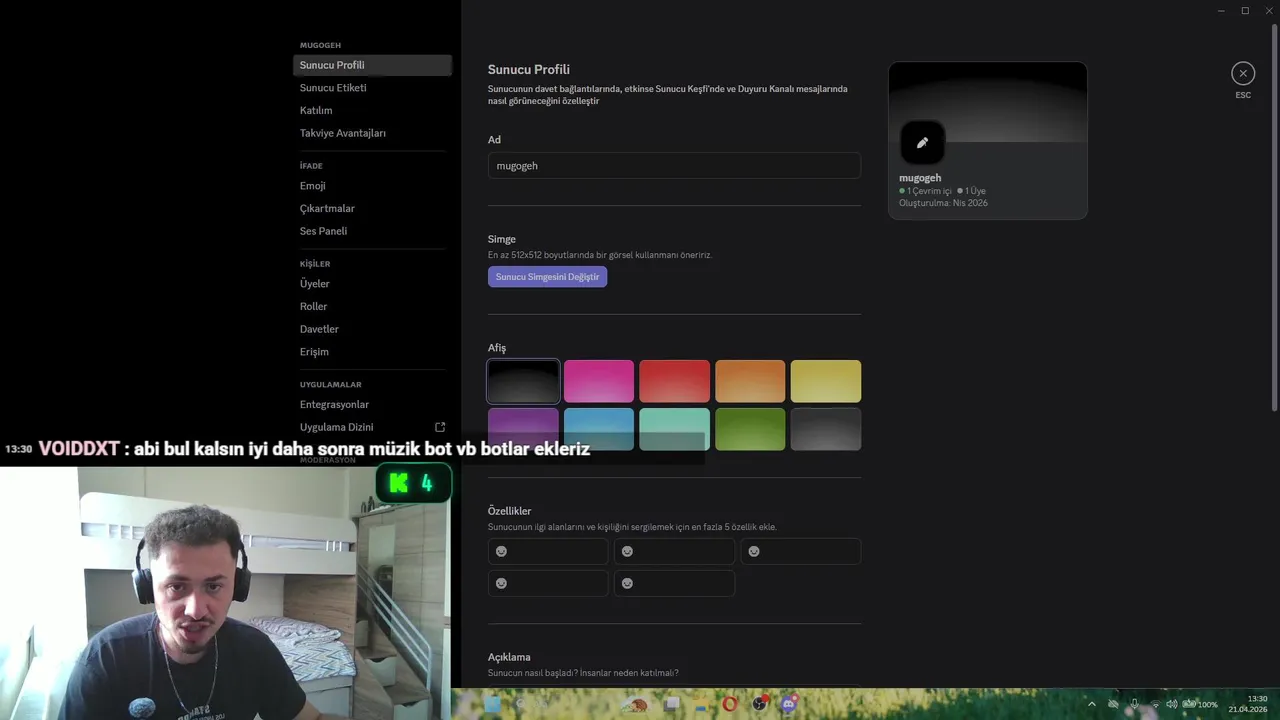The height and width of the screenshot is (720, 1280).
Task: Select the gray banner swatch
Action: (x=826, y=429)
